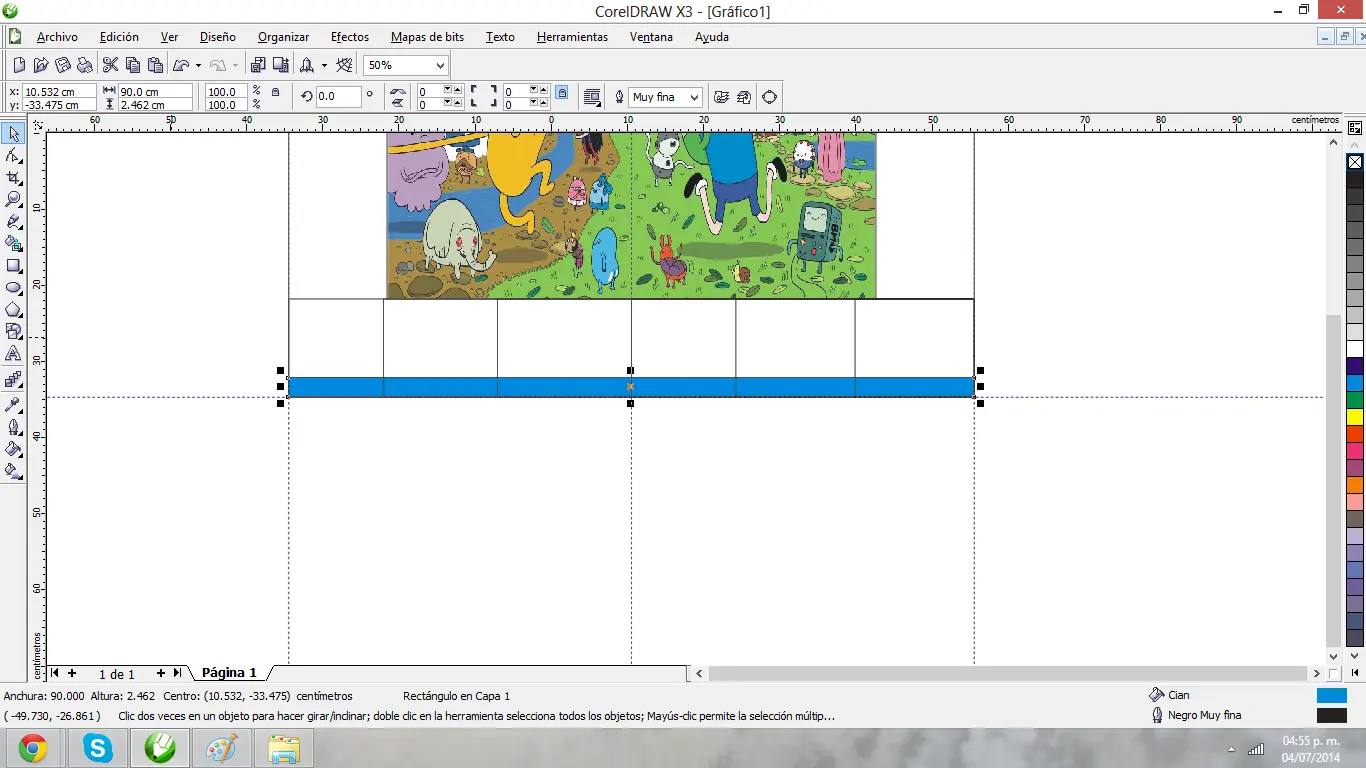Screen dimensions: 1366x768
Task: Select the Rectangle tool
Action: point(14,266)
